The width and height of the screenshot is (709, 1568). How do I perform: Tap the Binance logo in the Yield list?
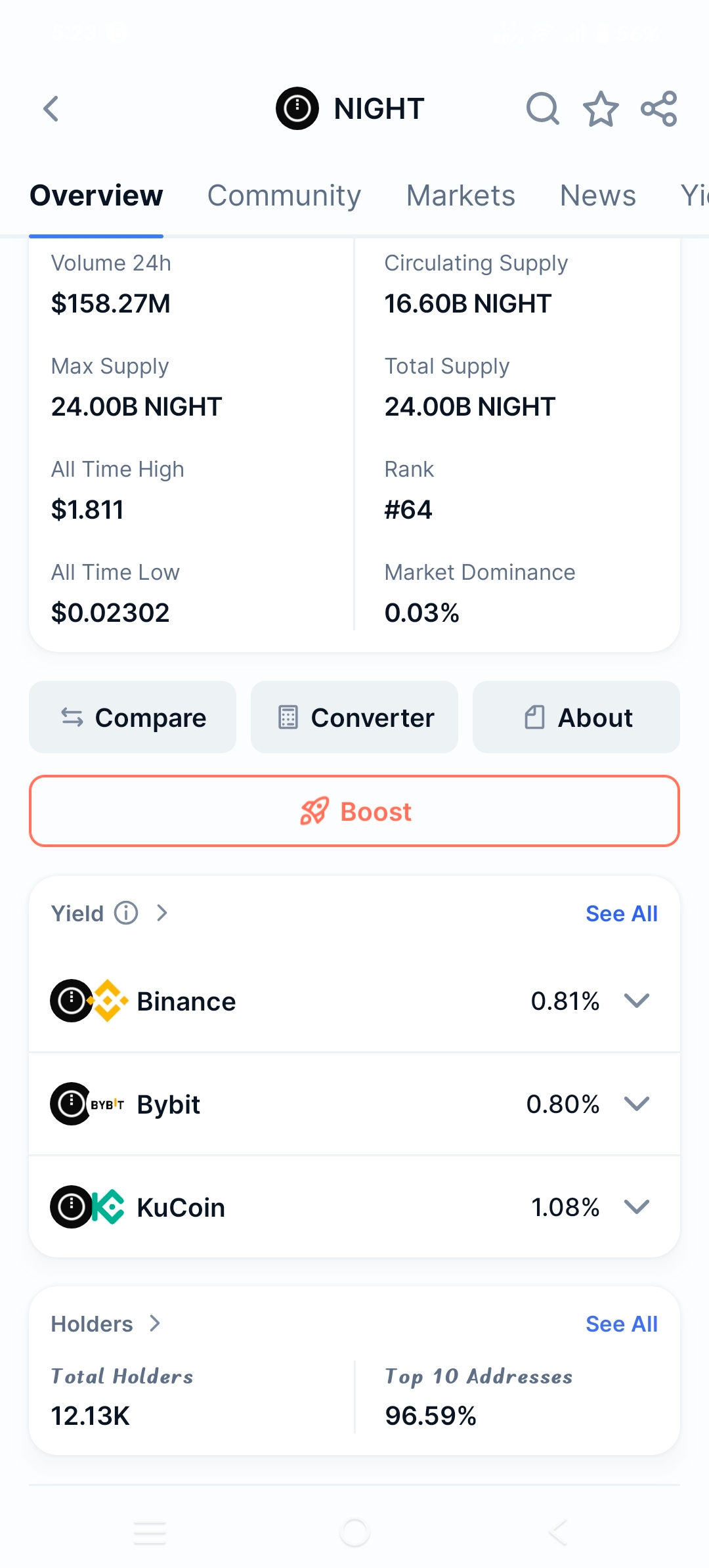110,1001
